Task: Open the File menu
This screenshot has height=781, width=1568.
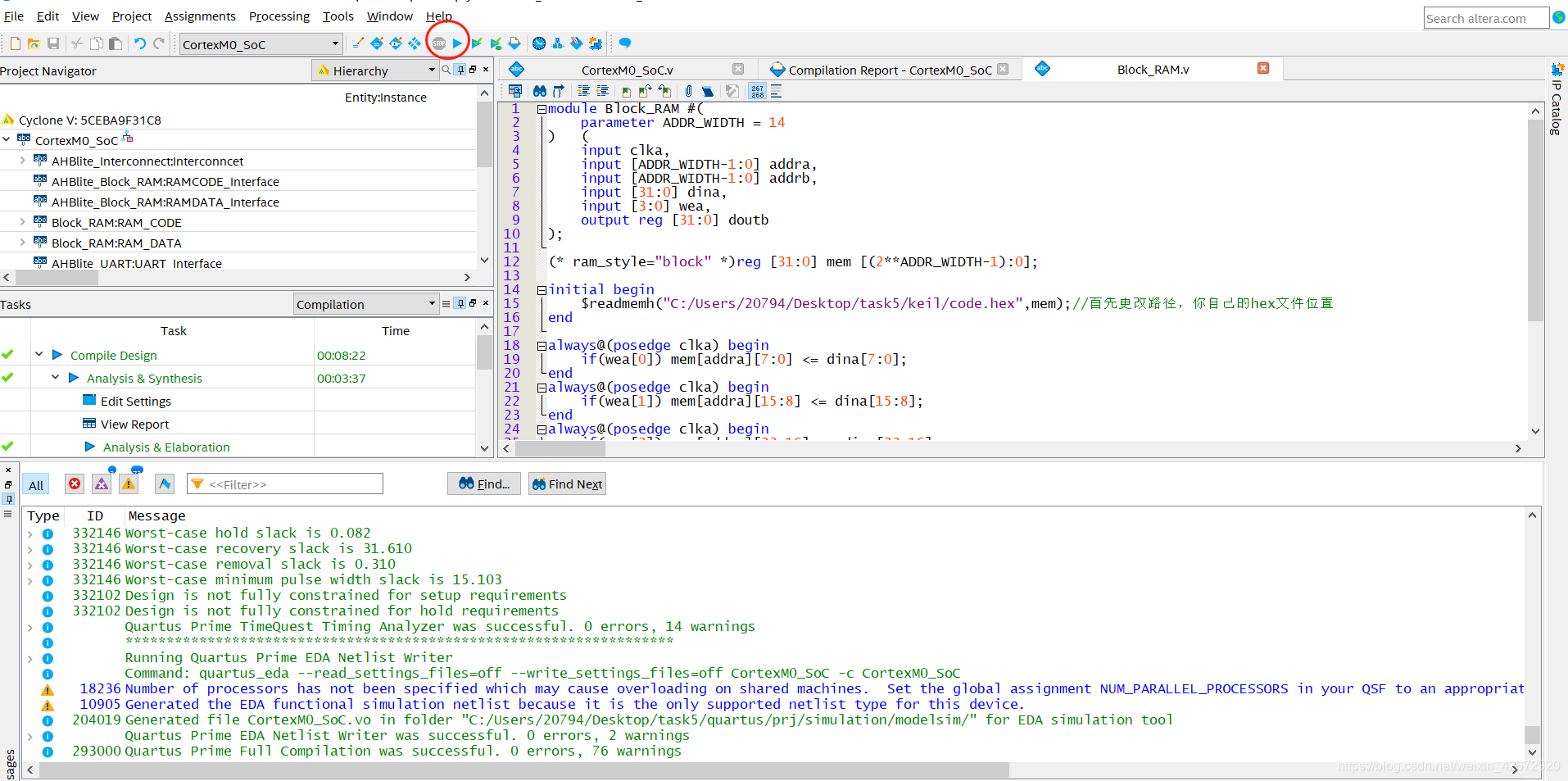Action: tap(13, 16)
